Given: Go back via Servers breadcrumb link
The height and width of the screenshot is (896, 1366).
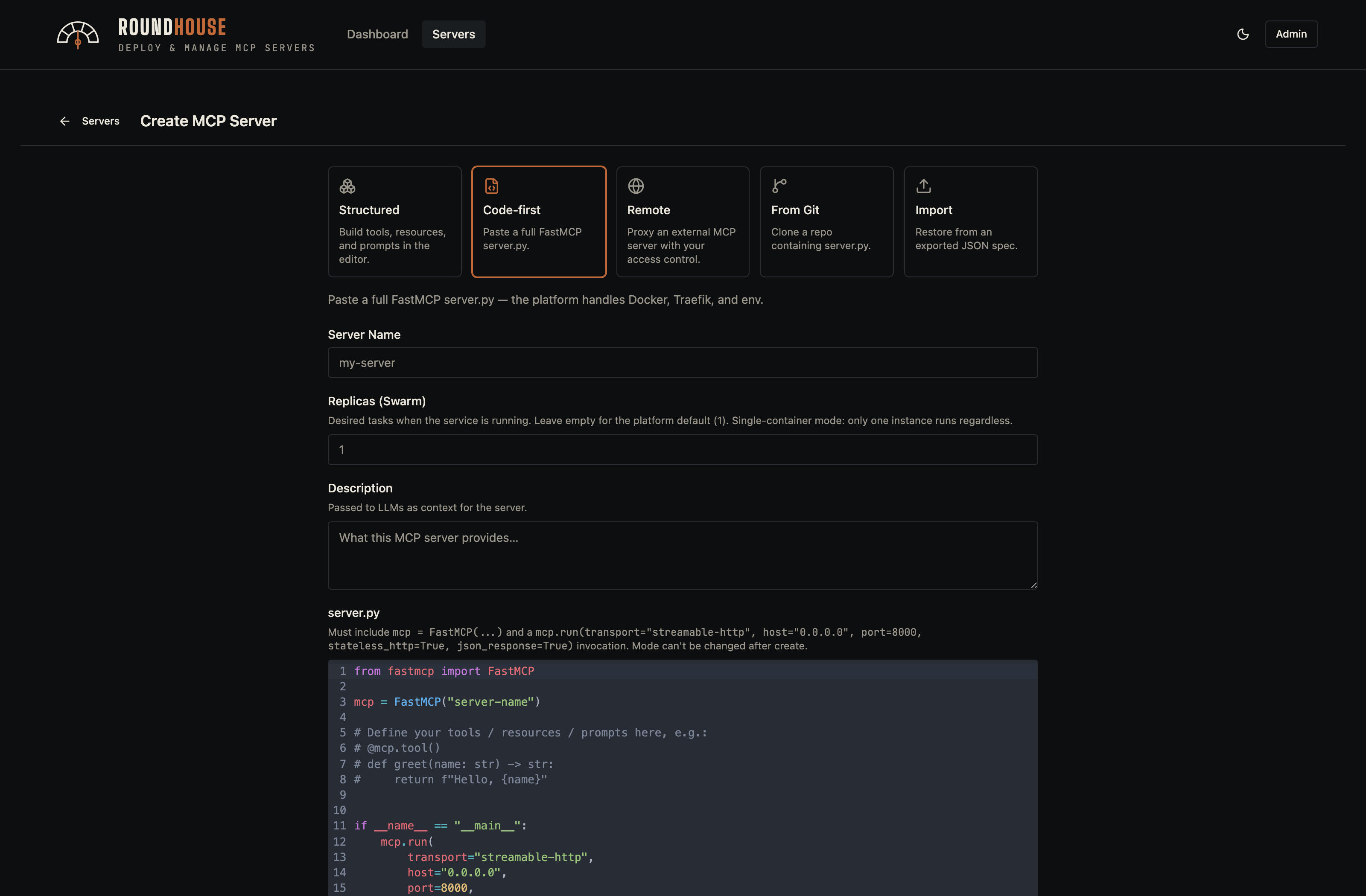Looking at the screenshot, I should pos(100,121).
